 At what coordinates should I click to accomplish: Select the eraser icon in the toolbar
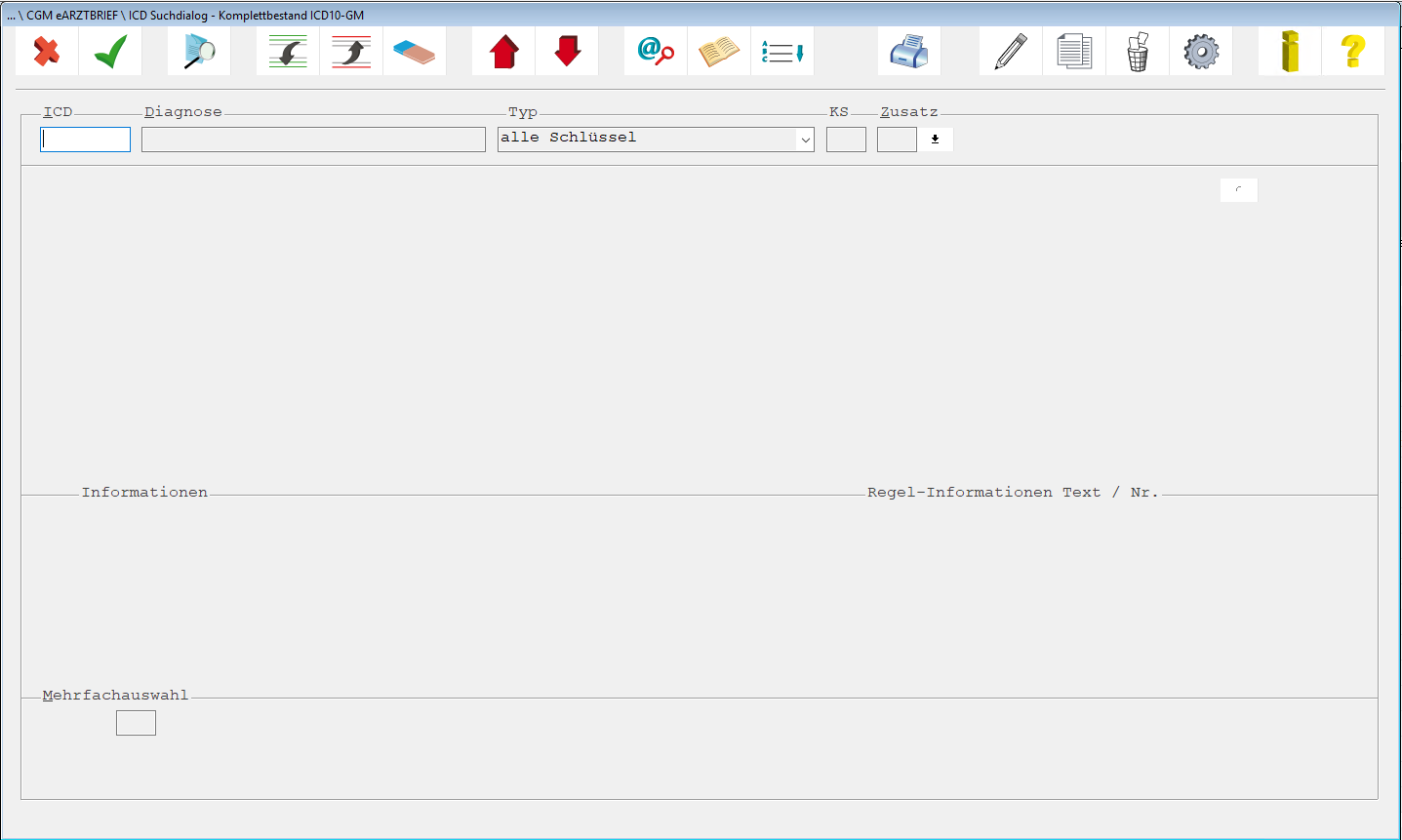[415, 51]
